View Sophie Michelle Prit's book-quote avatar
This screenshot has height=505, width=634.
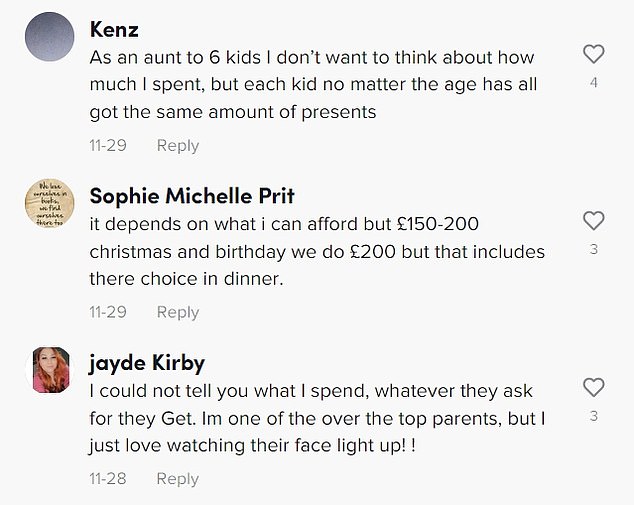49,207
